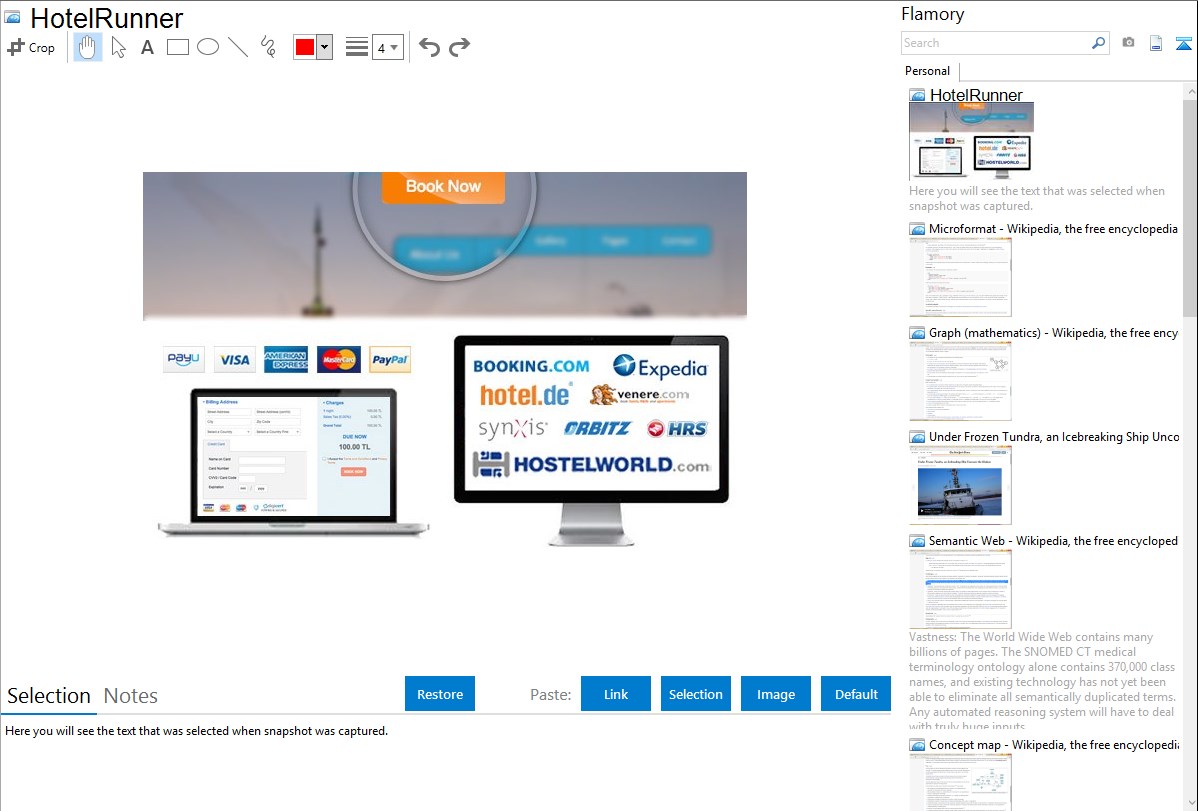1198x811 pixels.
Task: Open the HotelRunner snapshot thumbnail
Action: click(971, 141)
